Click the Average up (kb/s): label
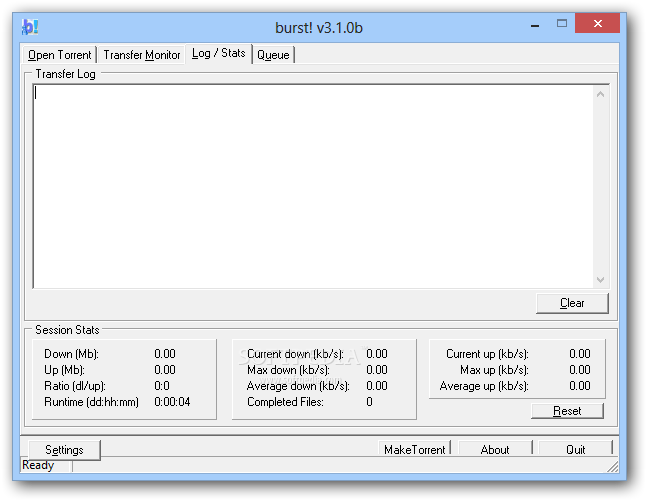The width and height of the screenshot is (647, 501). (x=484, y=386)
